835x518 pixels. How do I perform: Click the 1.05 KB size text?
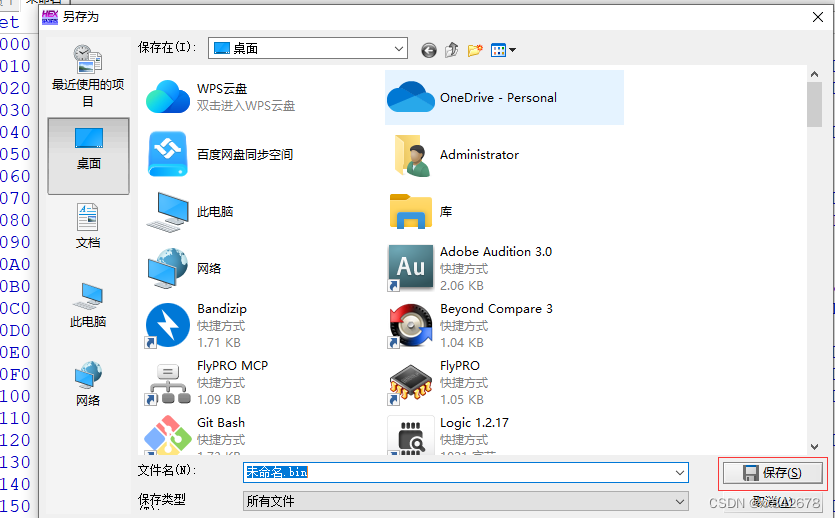462,400
